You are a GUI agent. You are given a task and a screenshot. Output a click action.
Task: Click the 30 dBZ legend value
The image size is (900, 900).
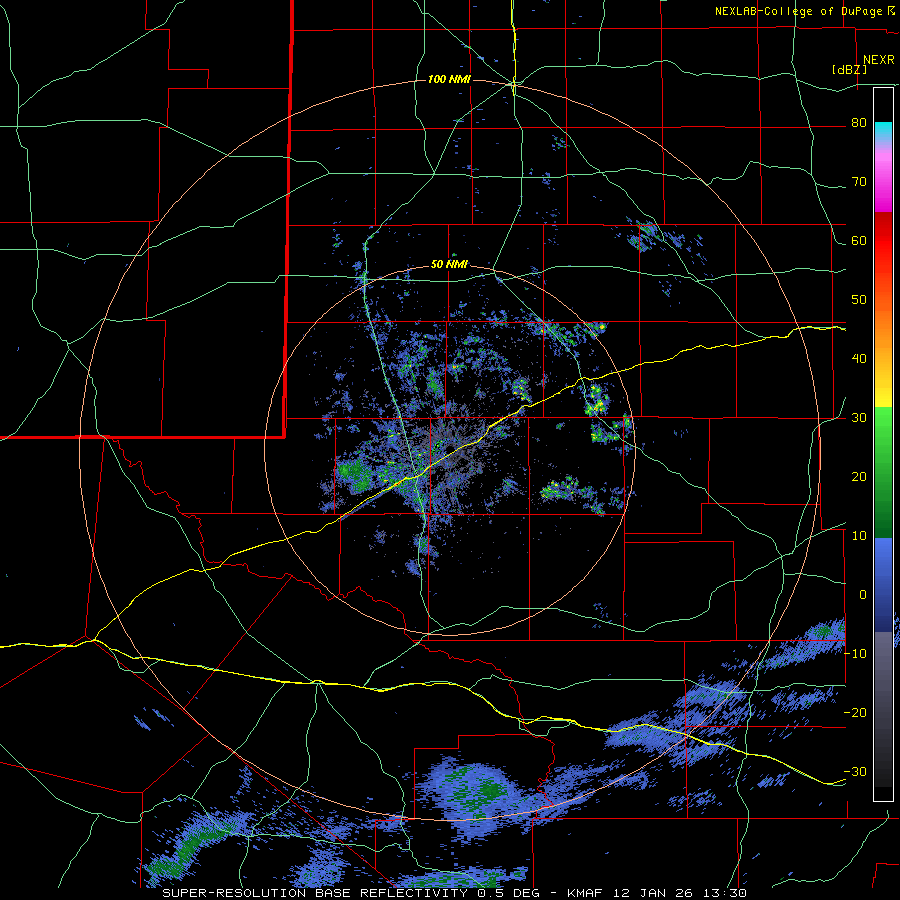coord(859,418)
